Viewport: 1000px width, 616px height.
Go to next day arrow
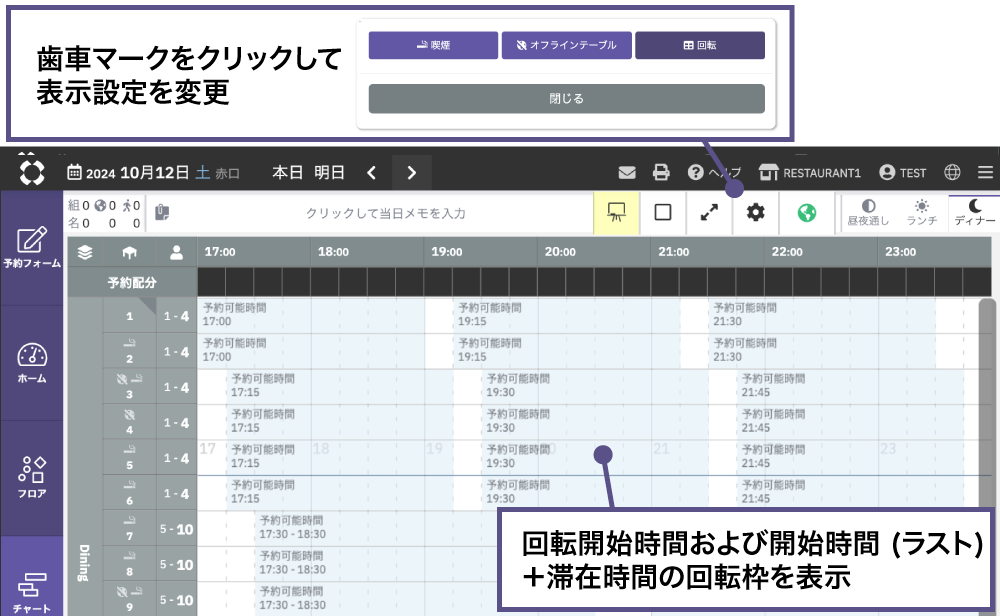click(x=411, y=173)
